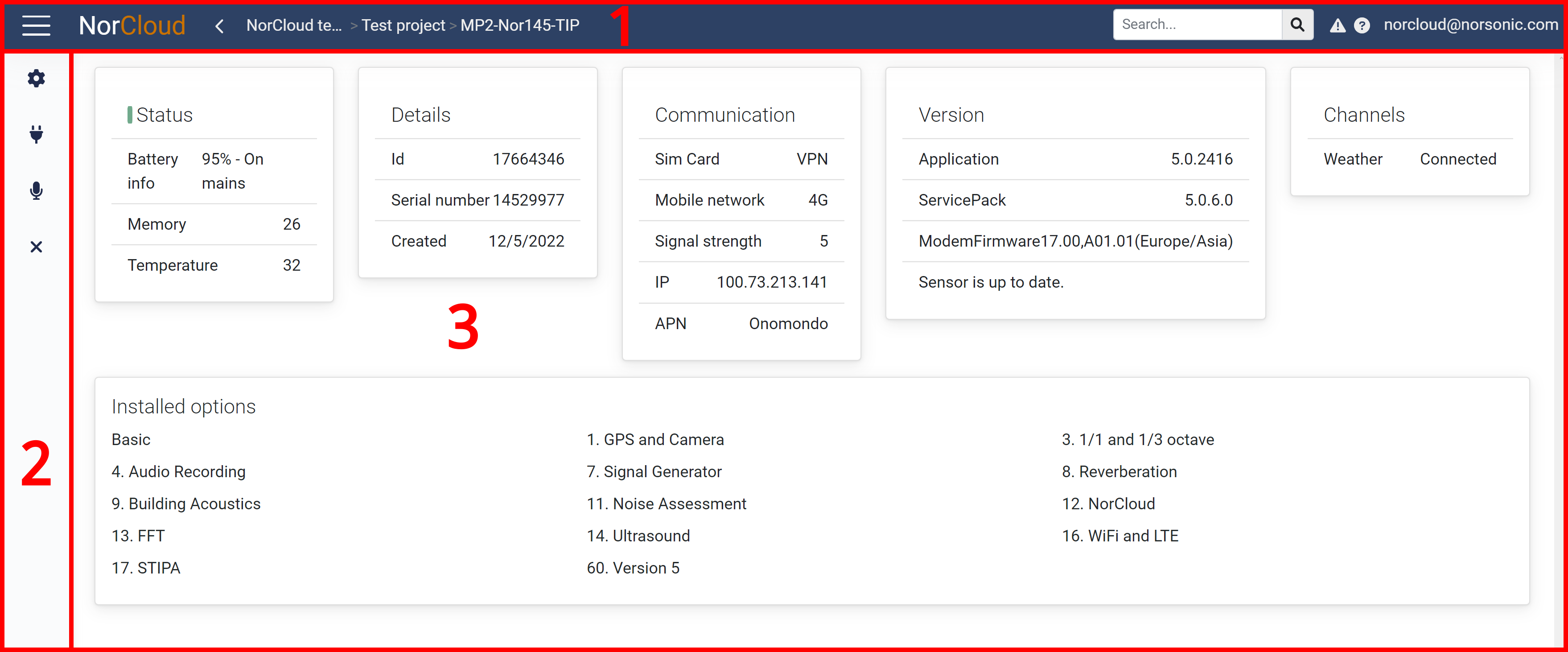Click the magnifier search button
This screenshot has height=652, width=1568.
tap(1297, 25)
